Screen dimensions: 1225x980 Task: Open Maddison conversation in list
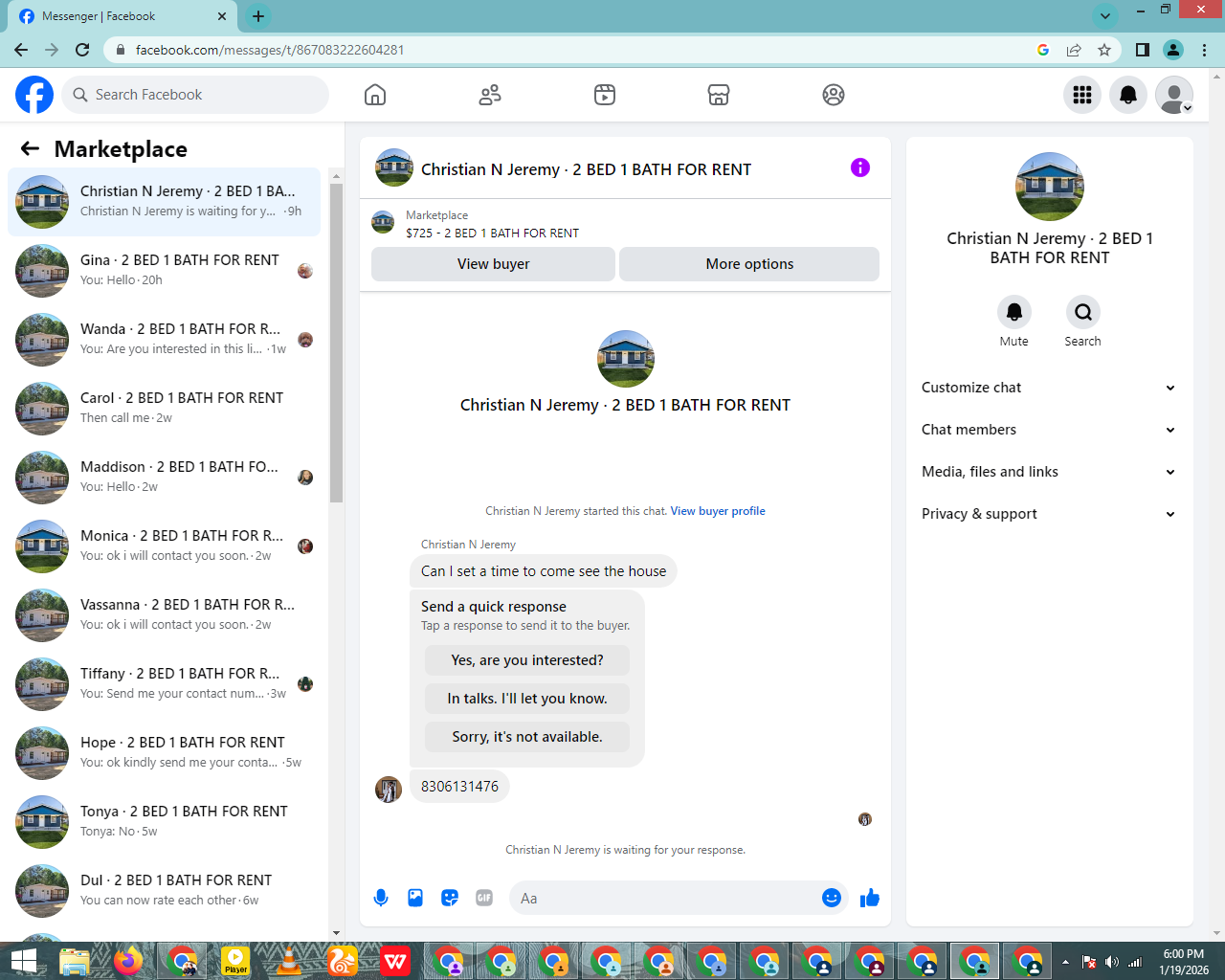click(165, 478)
